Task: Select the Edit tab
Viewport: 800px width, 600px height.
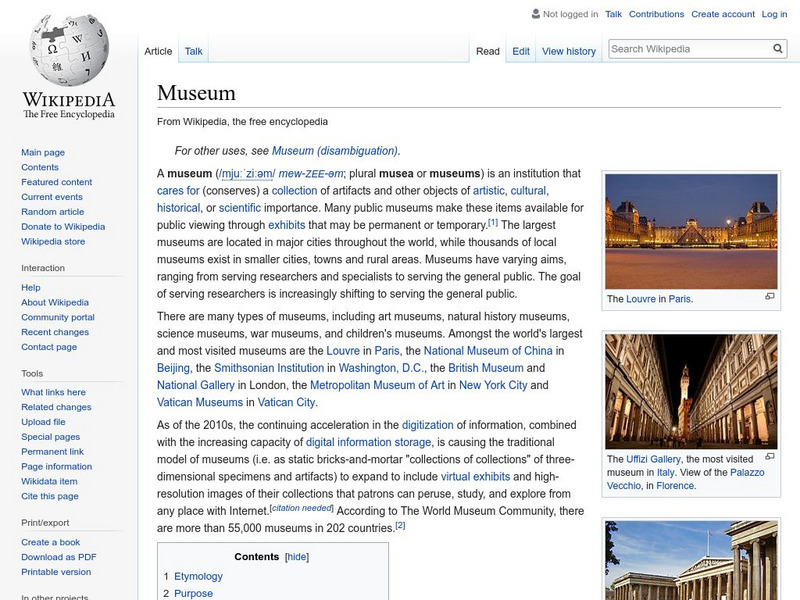Action: pos(521,51)
